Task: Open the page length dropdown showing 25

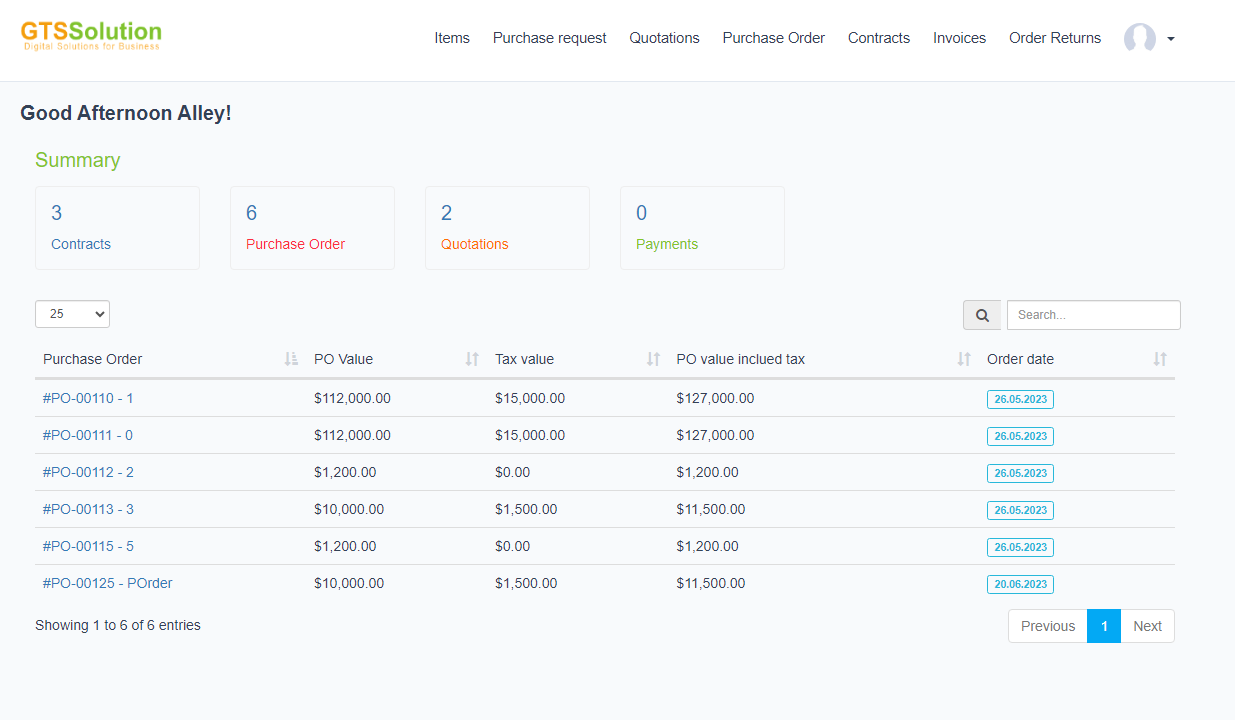Action: coord(72,314)
